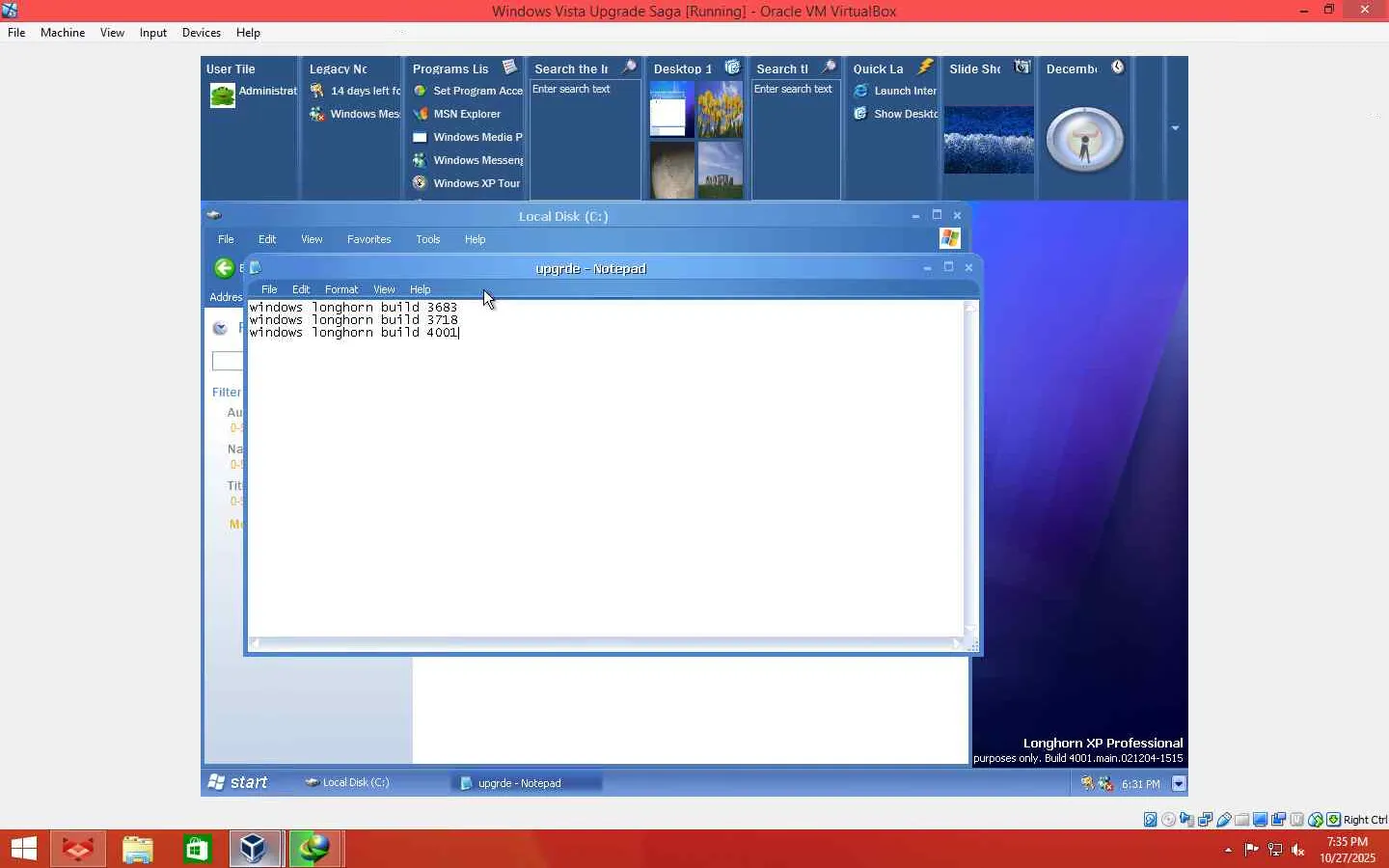Image resolution: width=1389 pixels, height=868 pixels.
Task: Open the Store app on host taskbar
Action: (197, 849)
